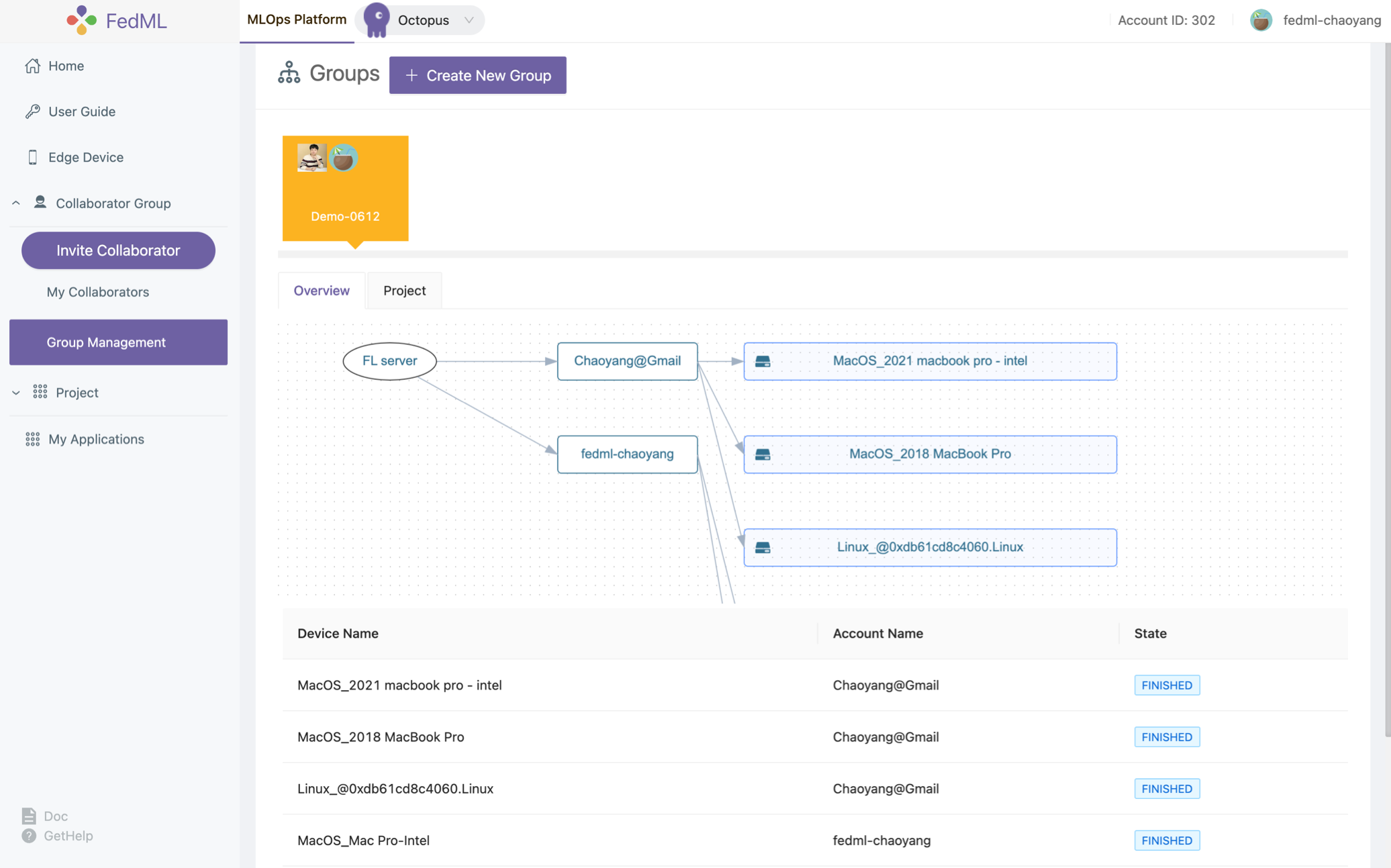The width and height of the screenshot is (1391, 868).
Task: Expand the Project sidebar section
Action: pos(16,393)
